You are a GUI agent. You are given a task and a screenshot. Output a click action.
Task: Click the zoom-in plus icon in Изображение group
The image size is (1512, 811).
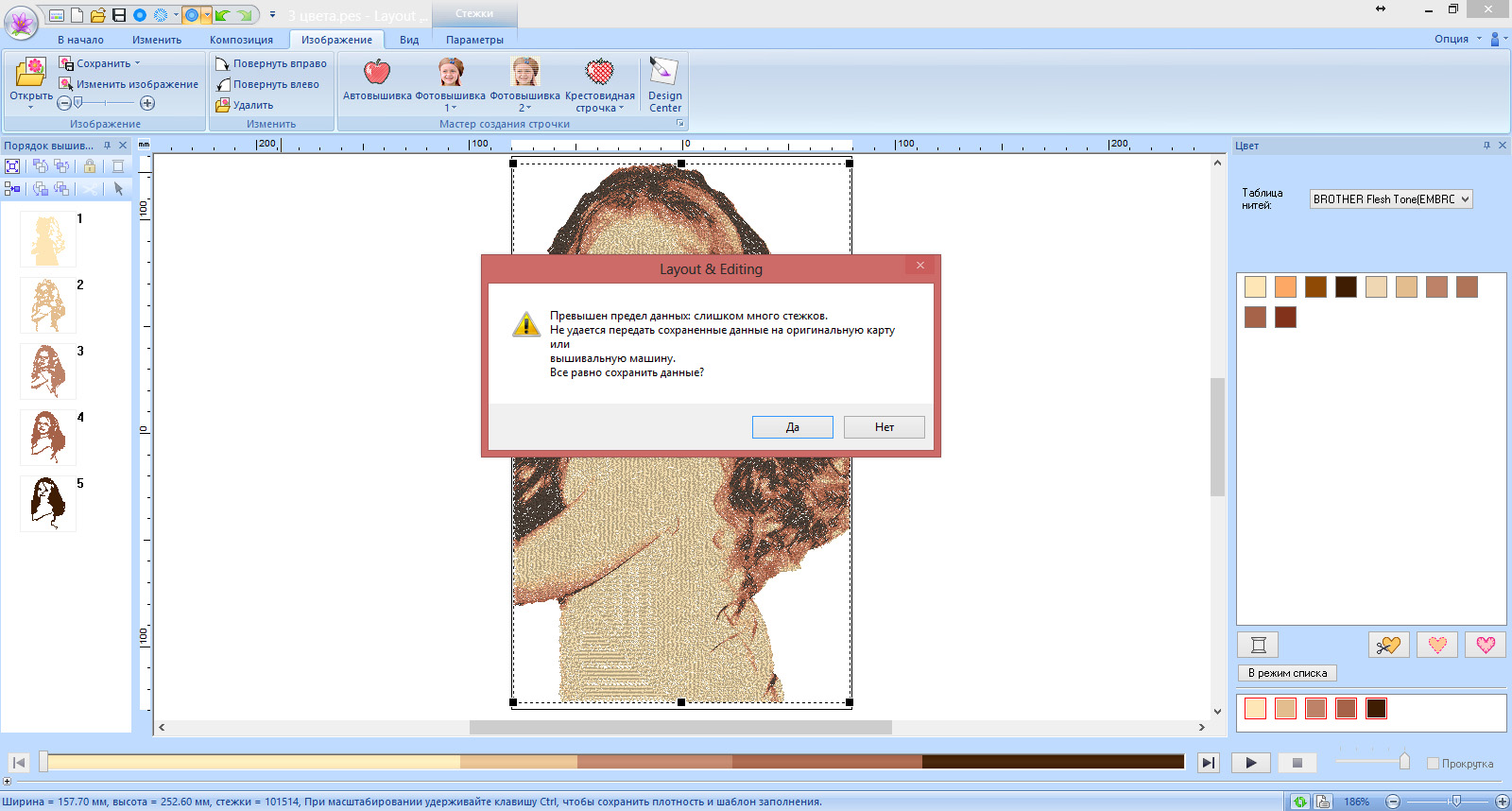click(147, 103)
